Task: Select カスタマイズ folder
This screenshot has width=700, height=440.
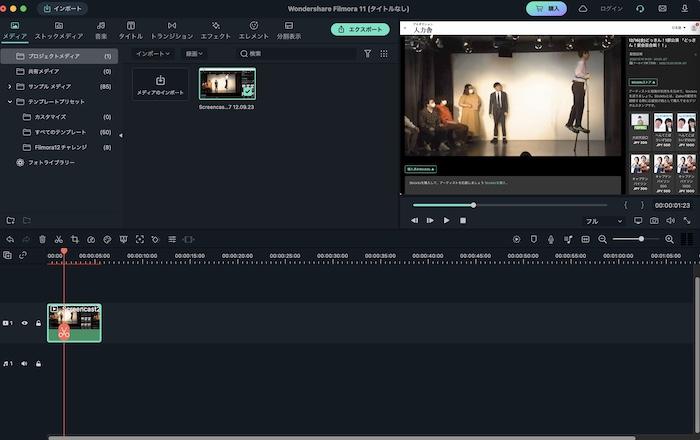Action: (59, 117)
